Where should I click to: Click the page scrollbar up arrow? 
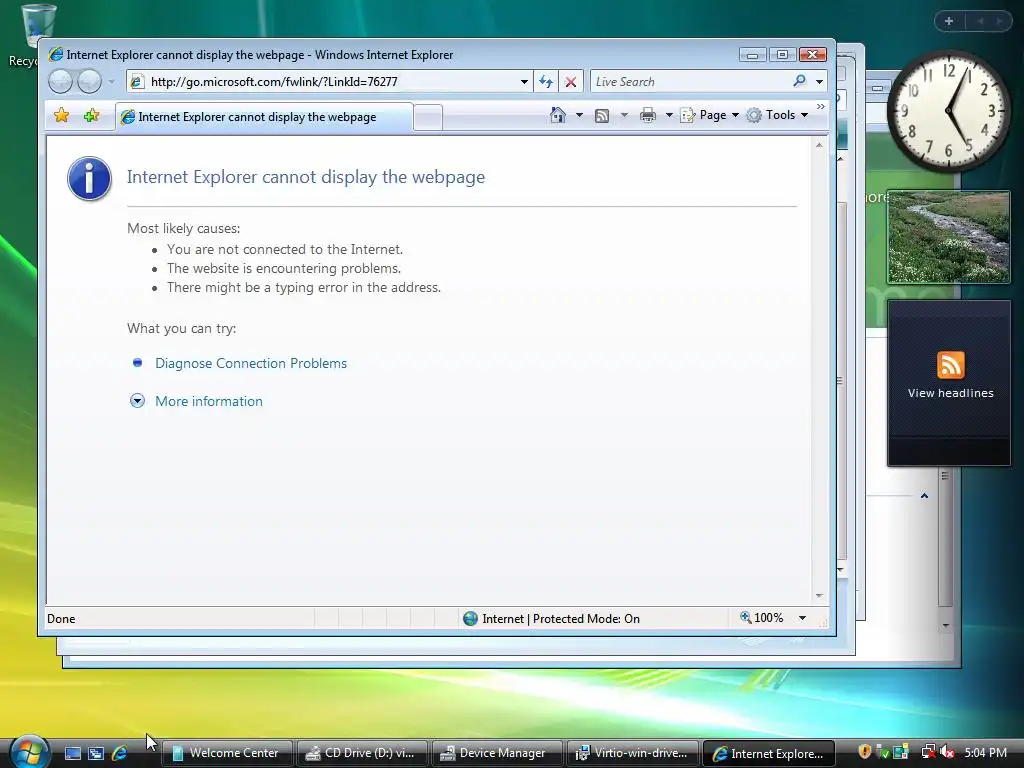[x=819, y=145]
